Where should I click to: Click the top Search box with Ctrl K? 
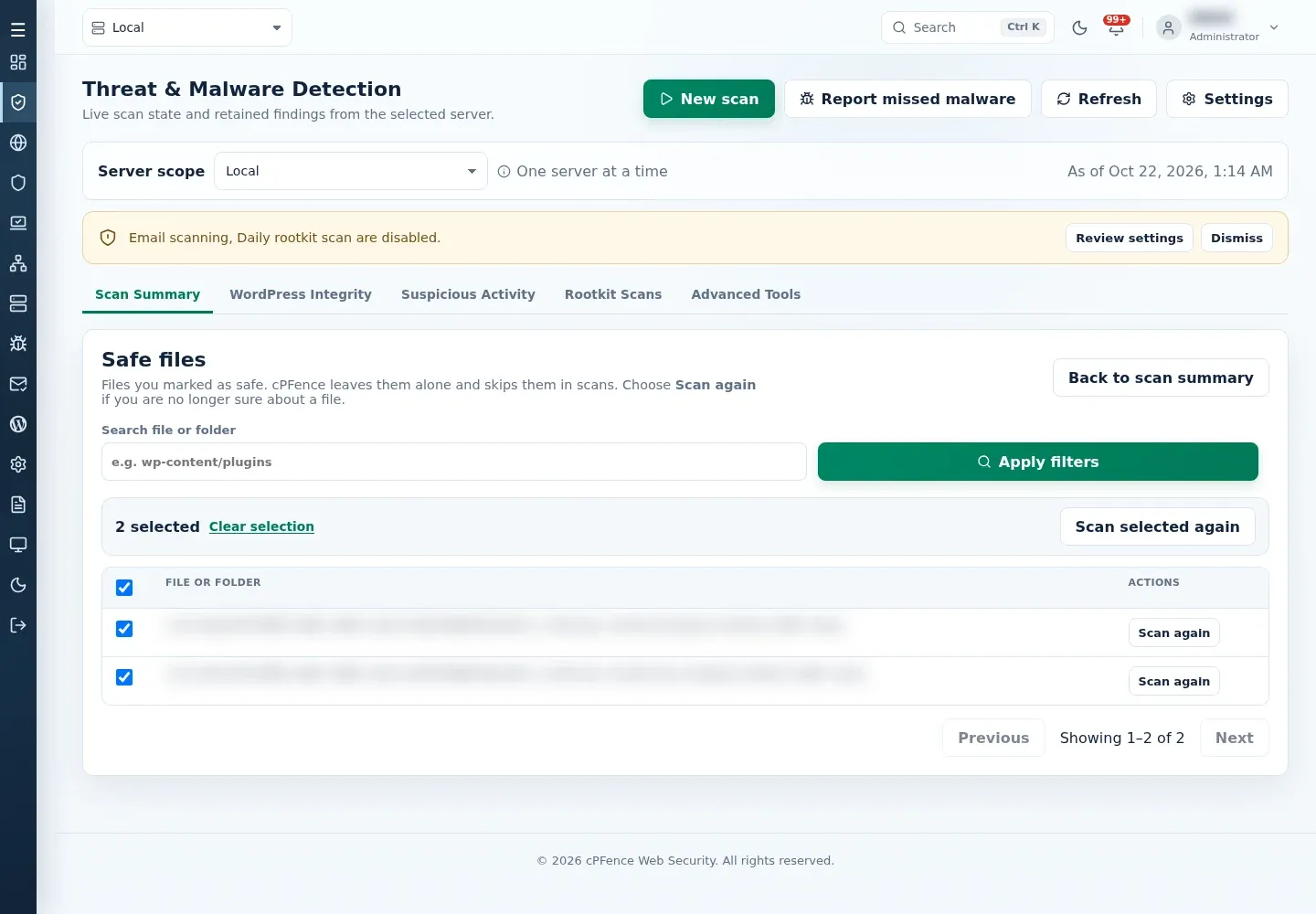tap(968, 27)
